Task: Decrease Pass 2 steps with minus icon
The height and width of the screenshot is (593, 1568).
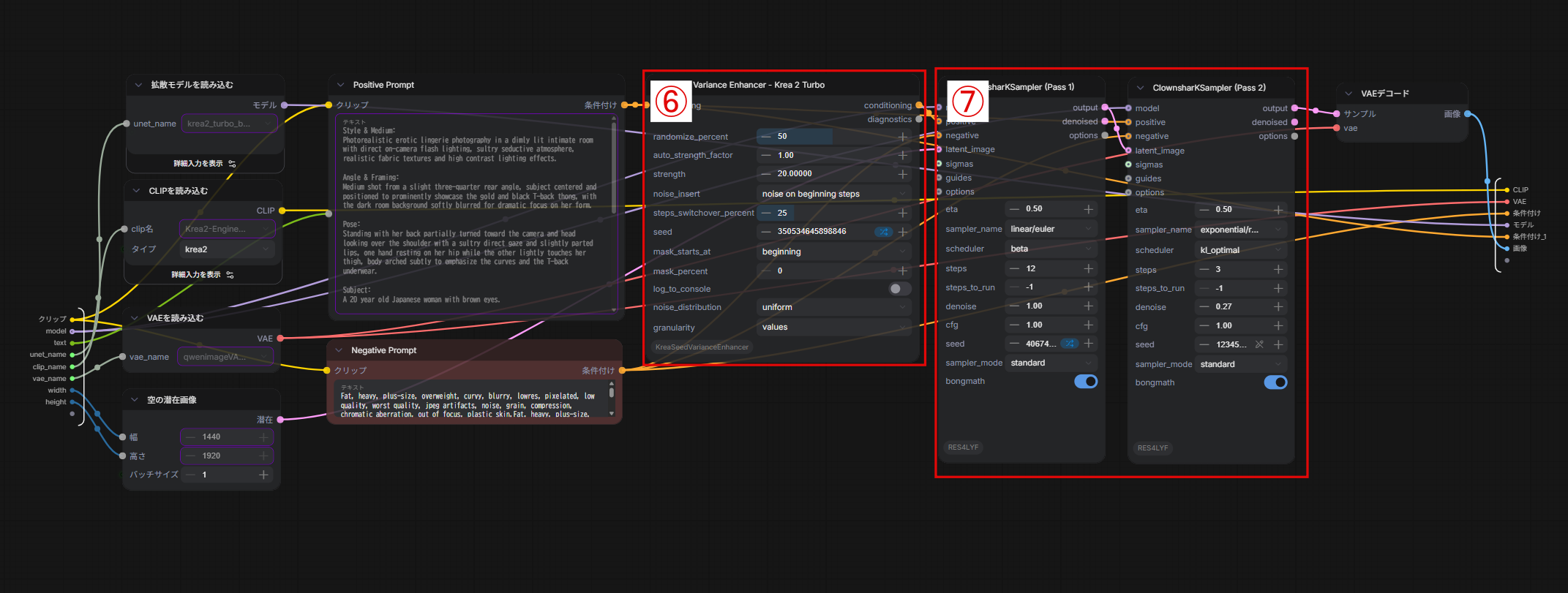Action: [x=1204, y=269]
